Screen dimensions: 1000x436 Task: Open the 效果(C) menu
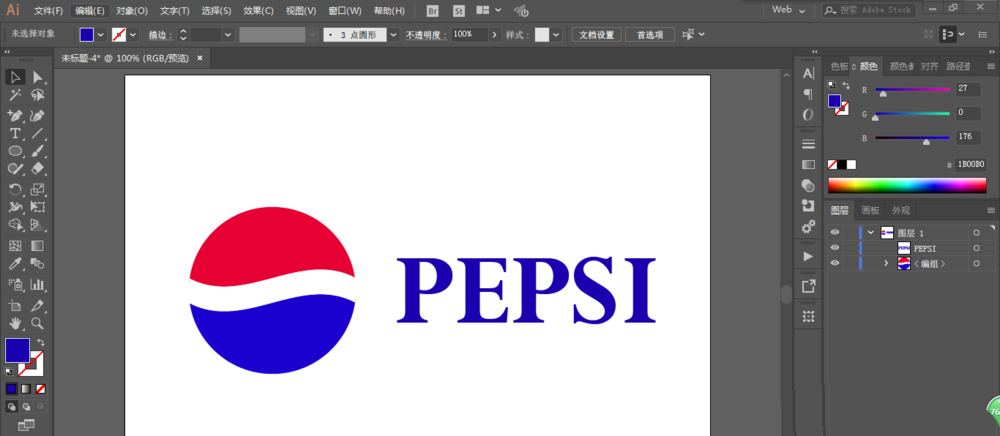[x=258, y=11]
